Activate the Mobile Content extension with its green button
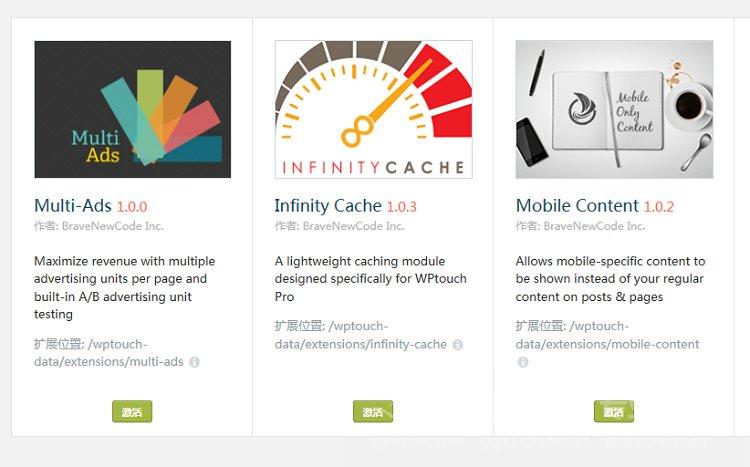Screen dimensions: 750x467 coord(614,411)
